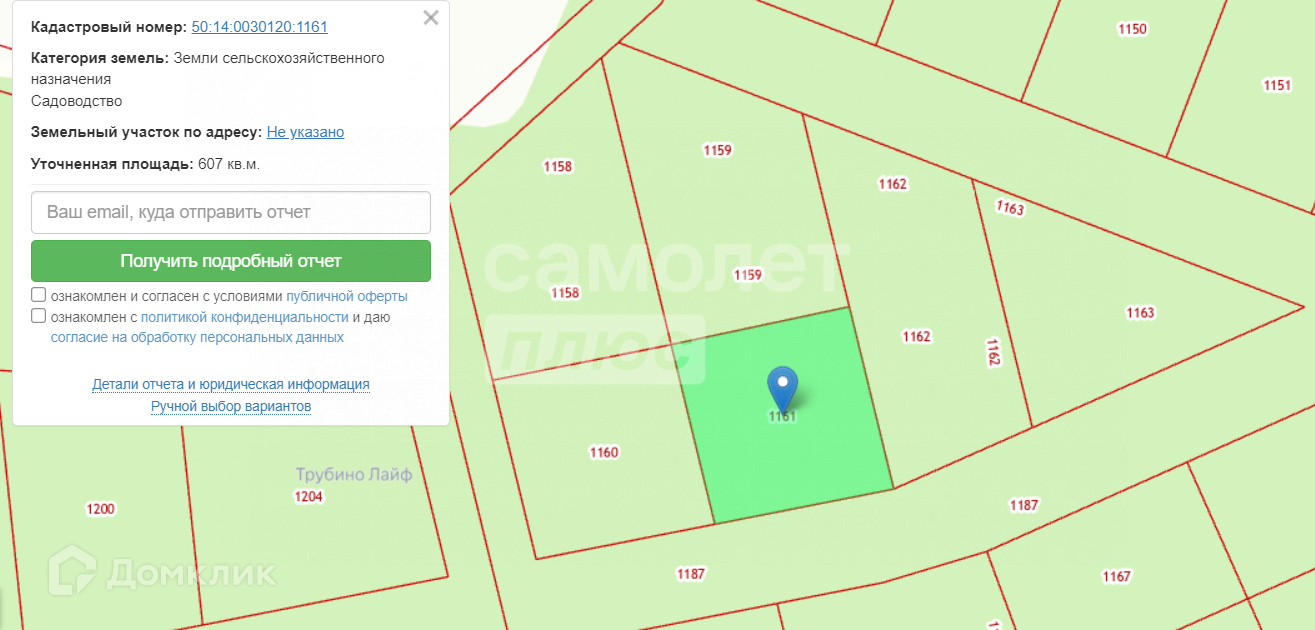
Task: Click 'Трубино Лайф' map label
Action: click(354, 475)
